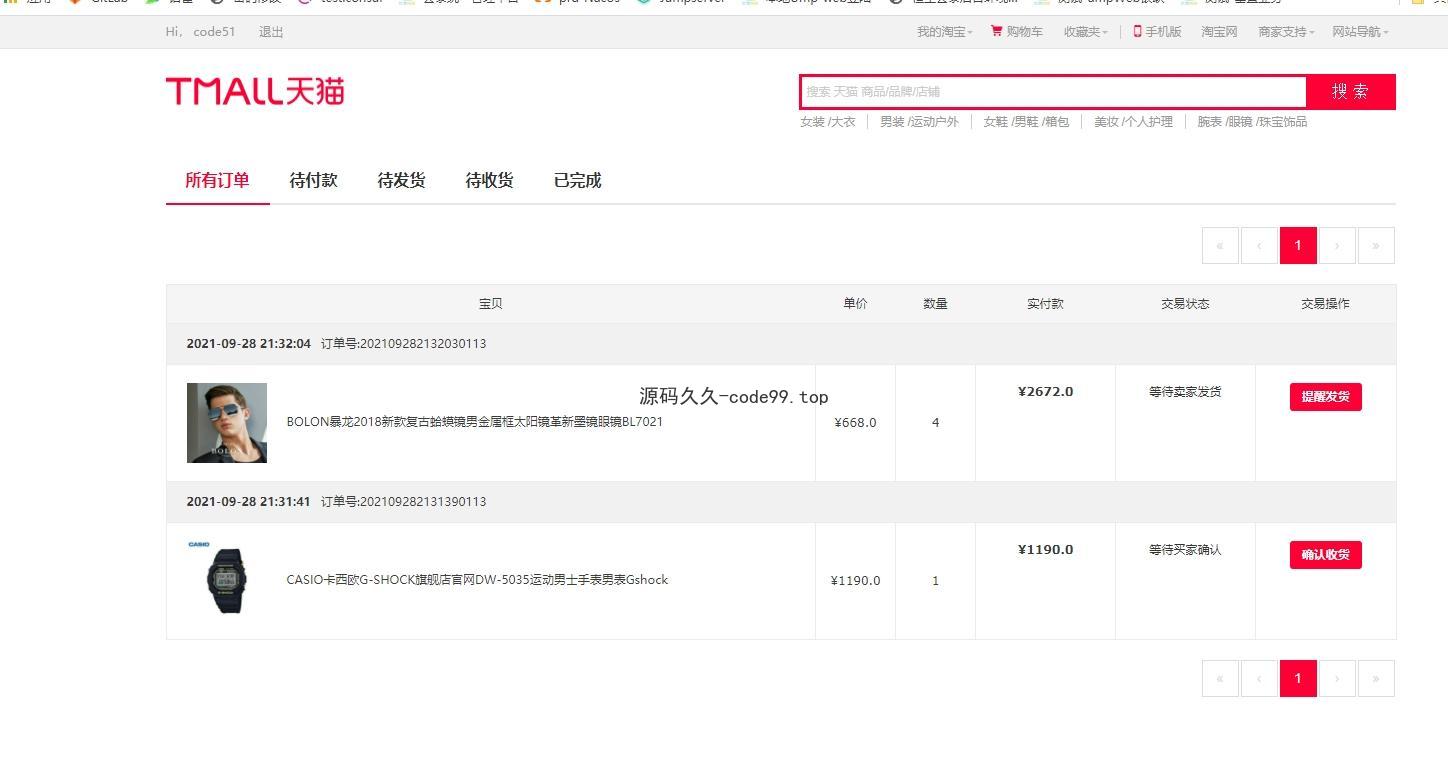Click the total paid ¥2672.0
Screen dimensions: 1448x773
pos(1045,391)
